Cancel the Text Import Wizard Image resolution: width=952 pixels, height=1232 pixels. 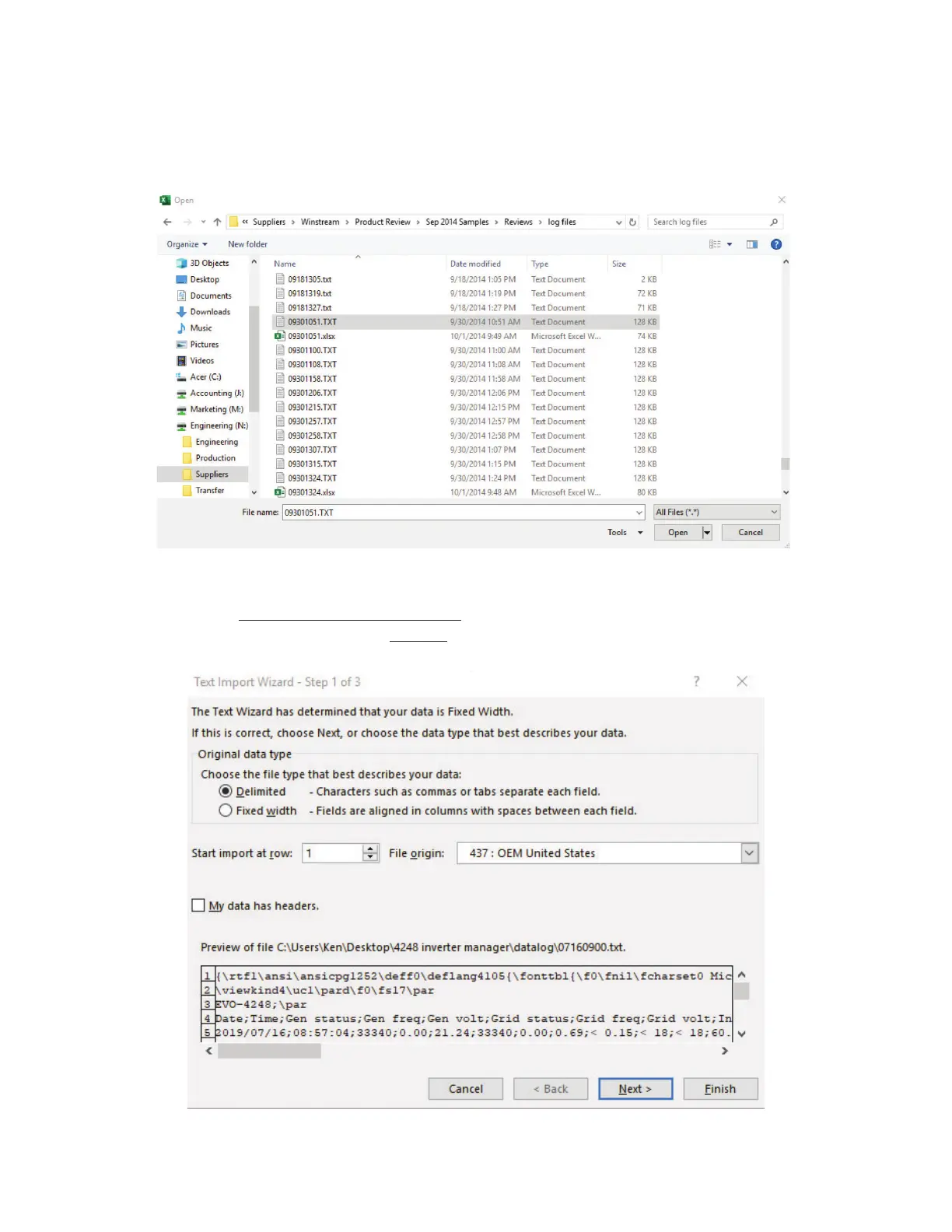pyautogui.click(x=466, y=1089)
